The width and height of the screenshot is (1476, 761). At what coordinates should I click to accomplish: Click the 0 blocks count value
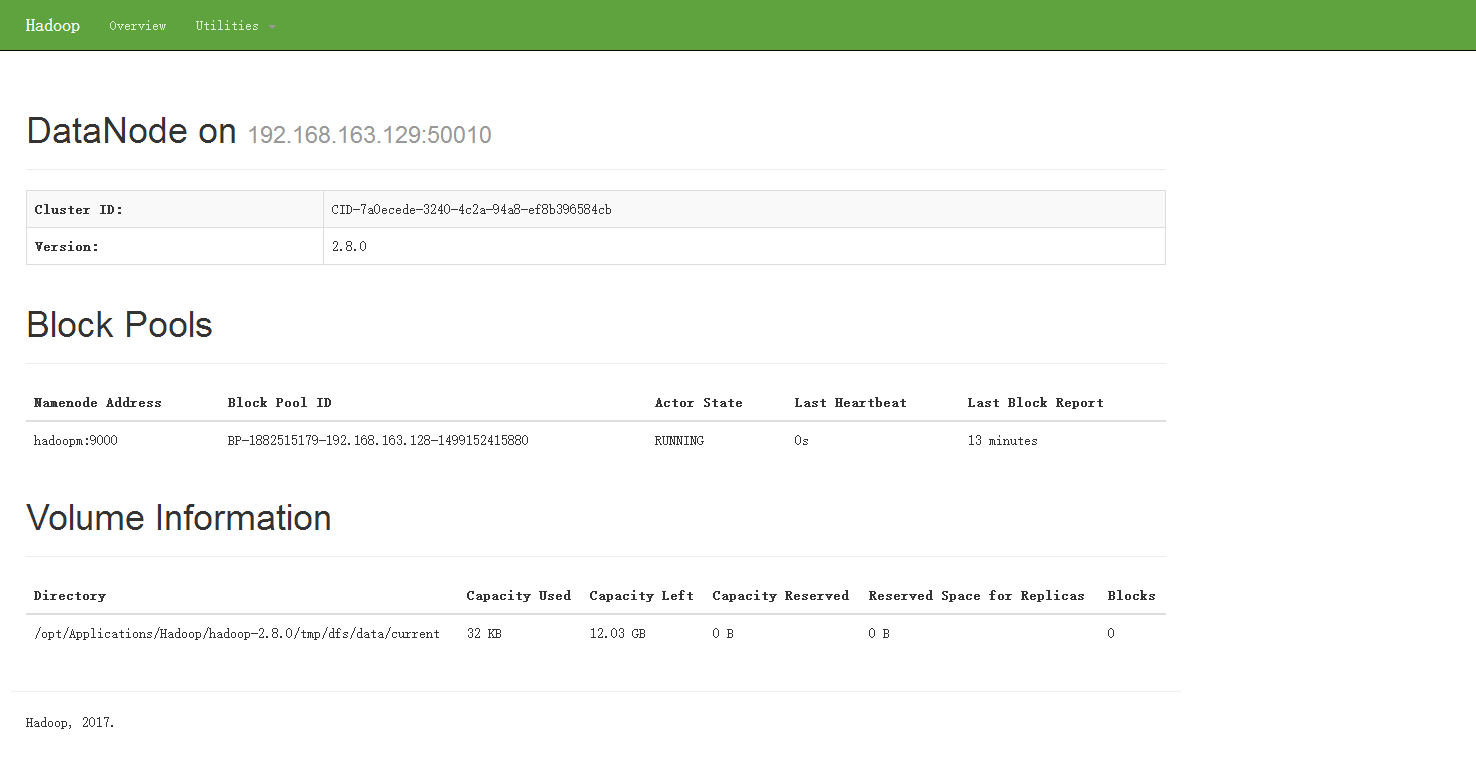[1111, 634]
